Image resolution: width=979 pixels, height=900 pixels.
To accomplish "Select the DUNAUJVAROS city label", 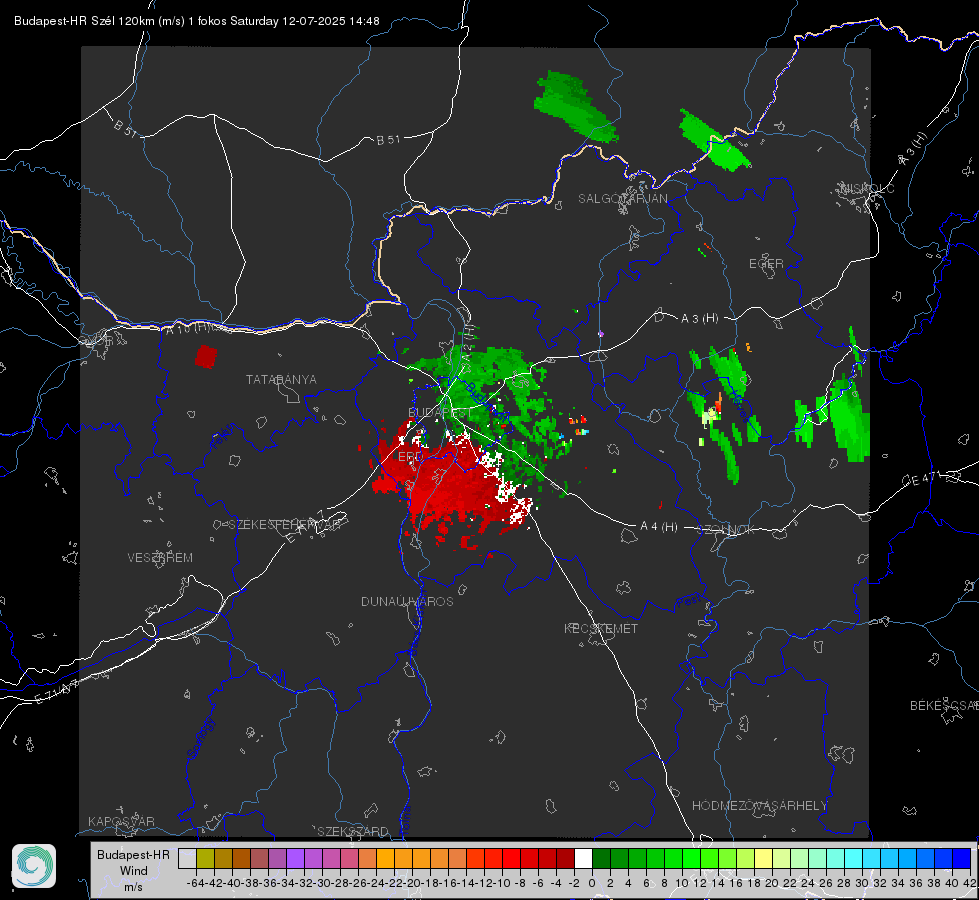I will 407,601.
